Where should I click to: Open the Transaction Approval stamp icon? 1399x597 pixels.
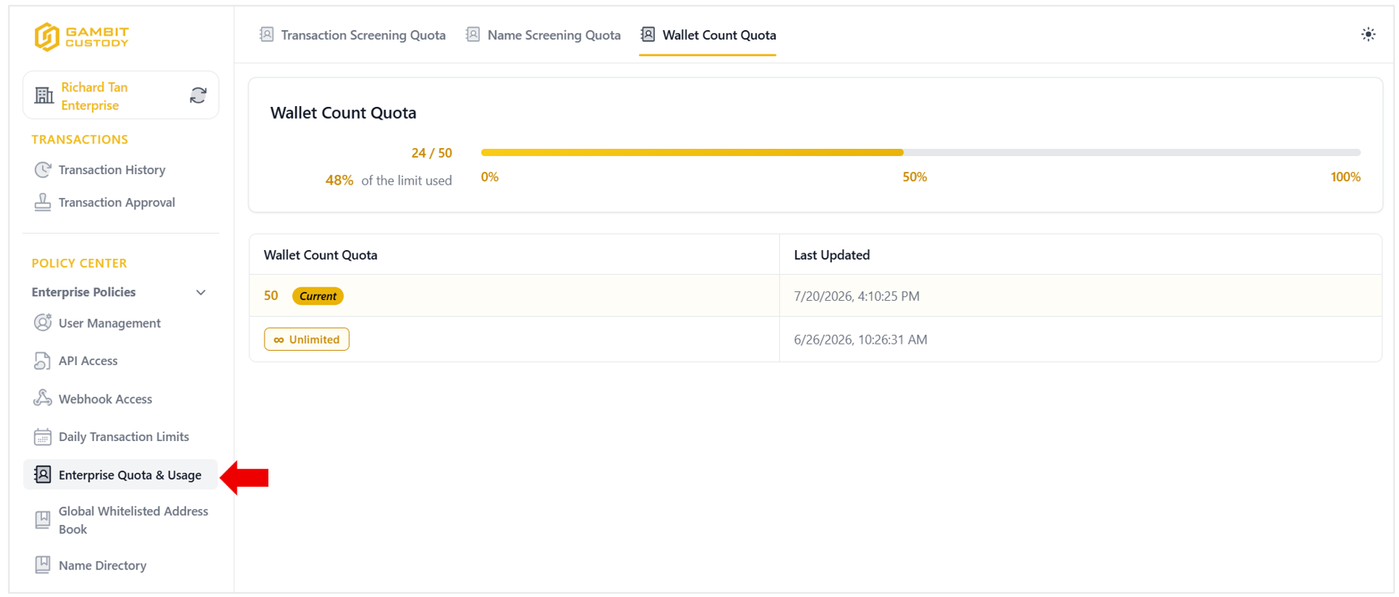coord(43,202)
